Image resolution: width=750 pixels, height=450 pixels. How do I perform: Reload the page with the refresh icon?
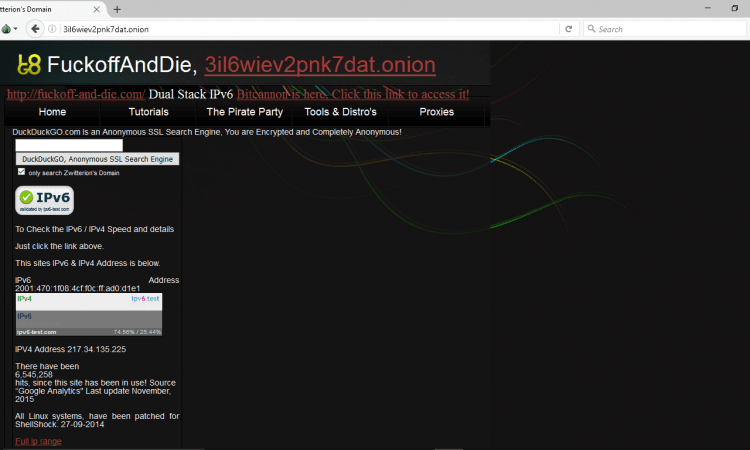(x=568, y=29)
